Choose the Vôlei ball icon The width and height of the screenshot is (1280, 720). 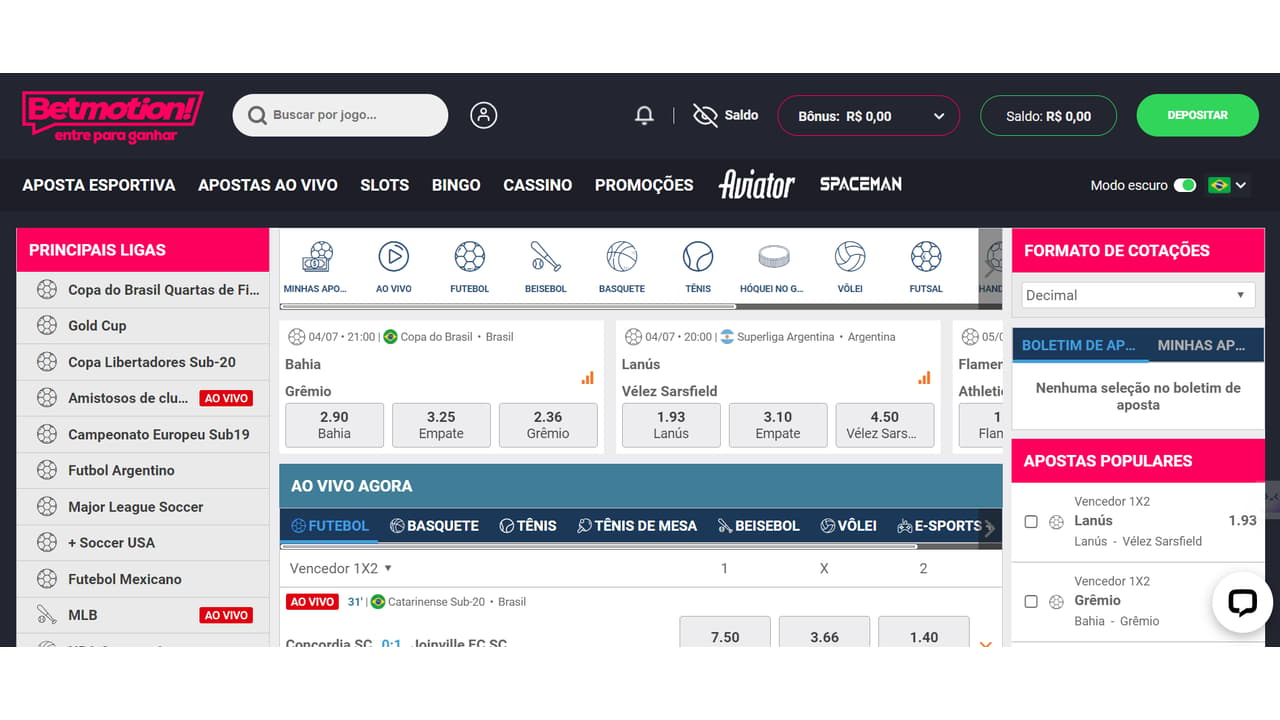[x=850, y=257]
